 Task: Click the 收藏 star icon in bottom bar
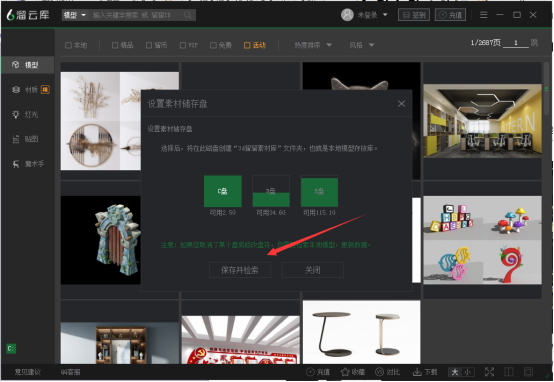click(x=345, y=372)
